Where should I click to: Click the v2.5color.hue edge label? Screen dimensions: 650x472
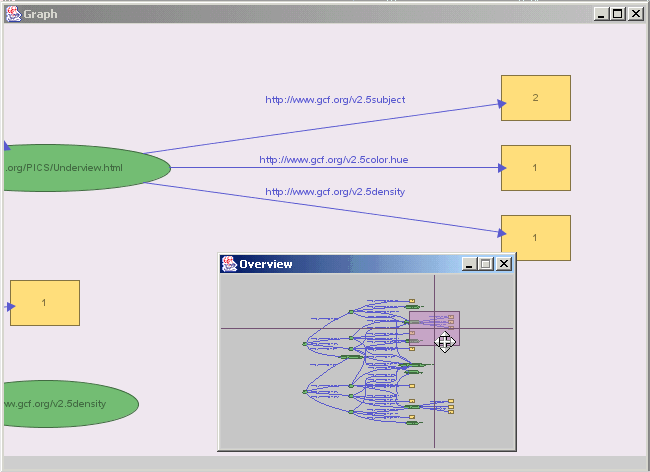click(333, 159)
